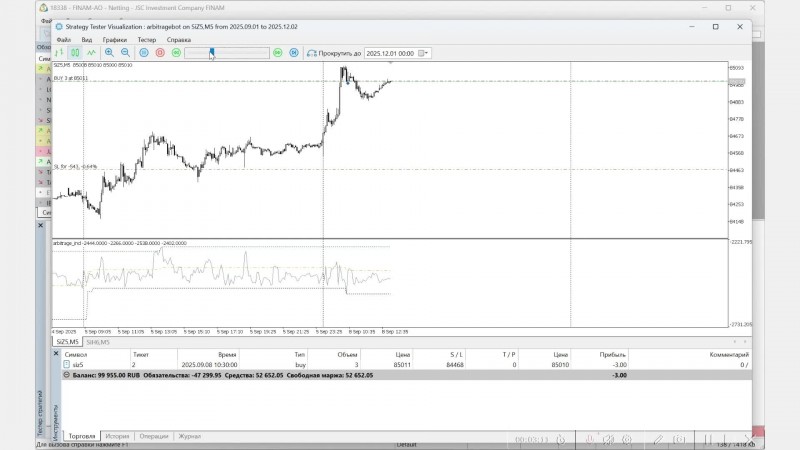Click the 85011 open price cell
The width and height of the screenshot is (800, 450).
click(x=402, y=365)
